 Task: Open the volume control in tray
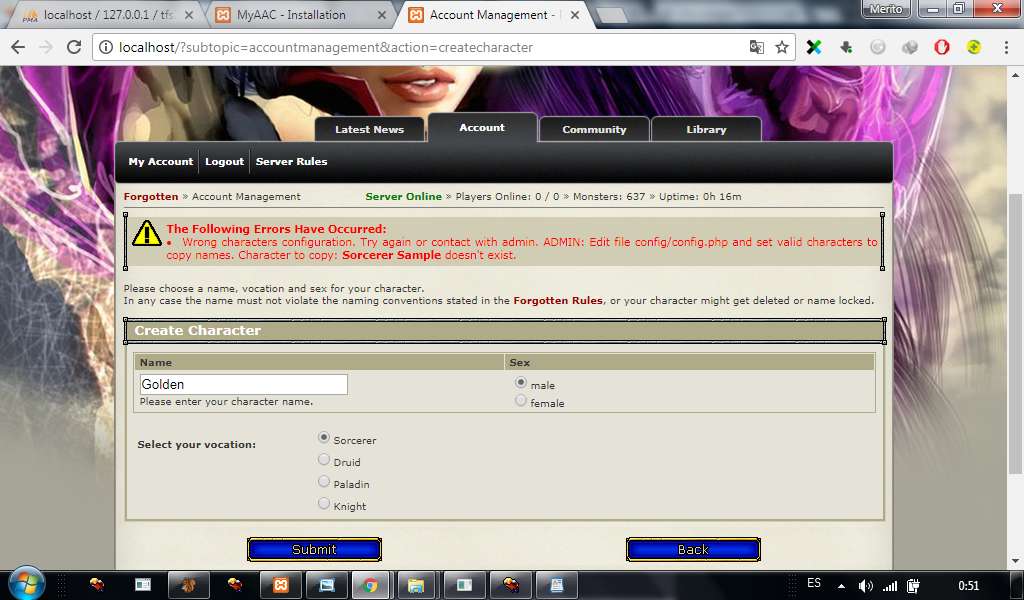tap(865, 586)
